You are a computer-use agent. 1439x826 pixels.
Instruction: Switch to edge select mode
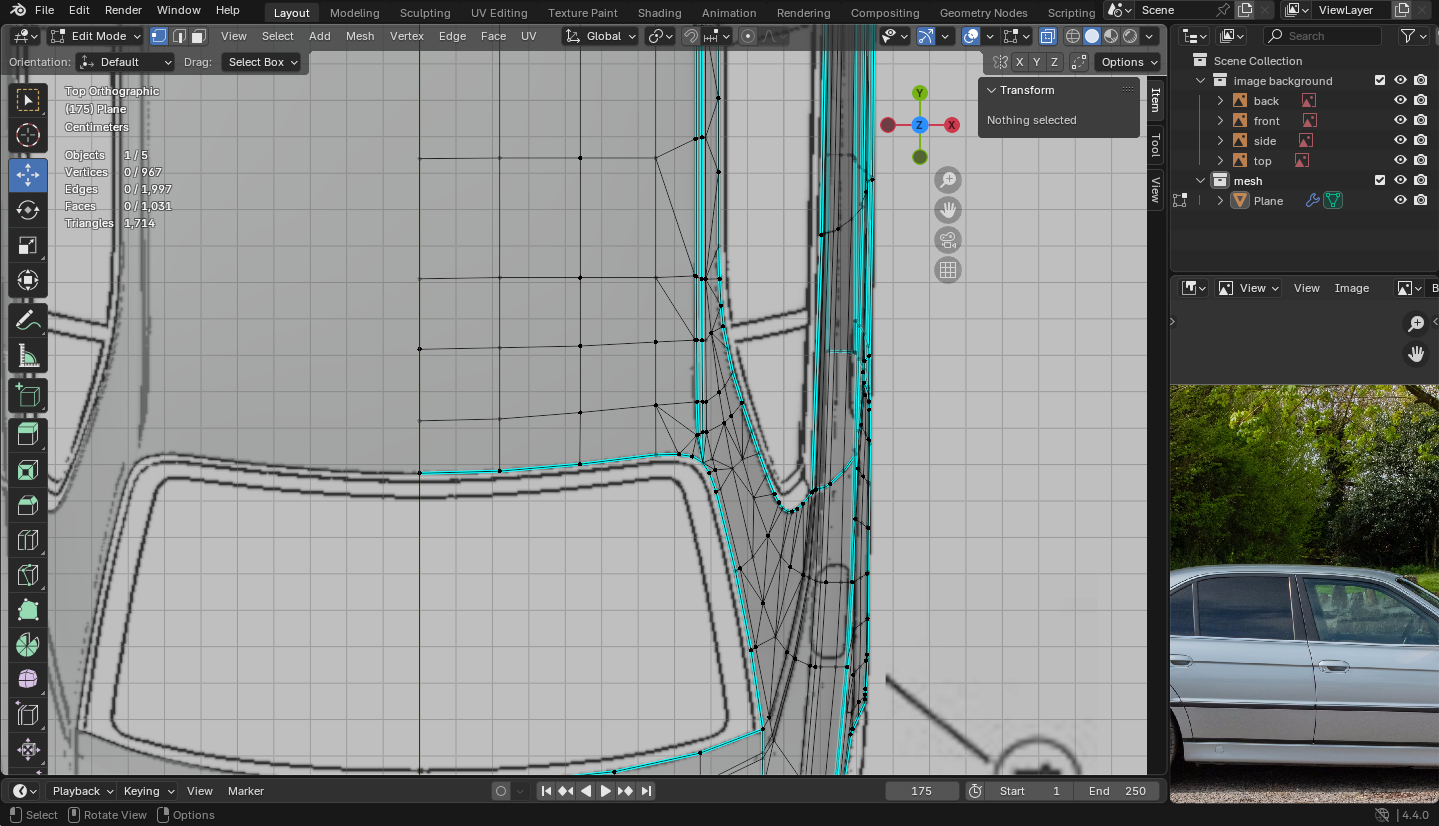pyautogui.click(x=179, y=36)
